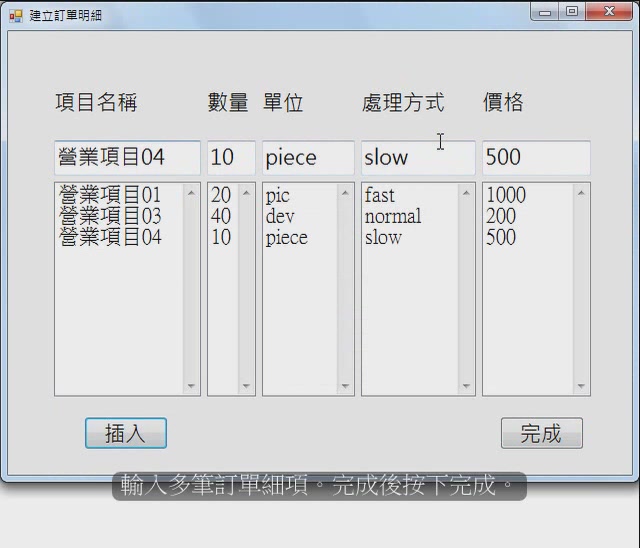Select 營業項目04 list entry
Image resolution: width=640 pixels, height=548 pixels.
click(x=110, y=237)
